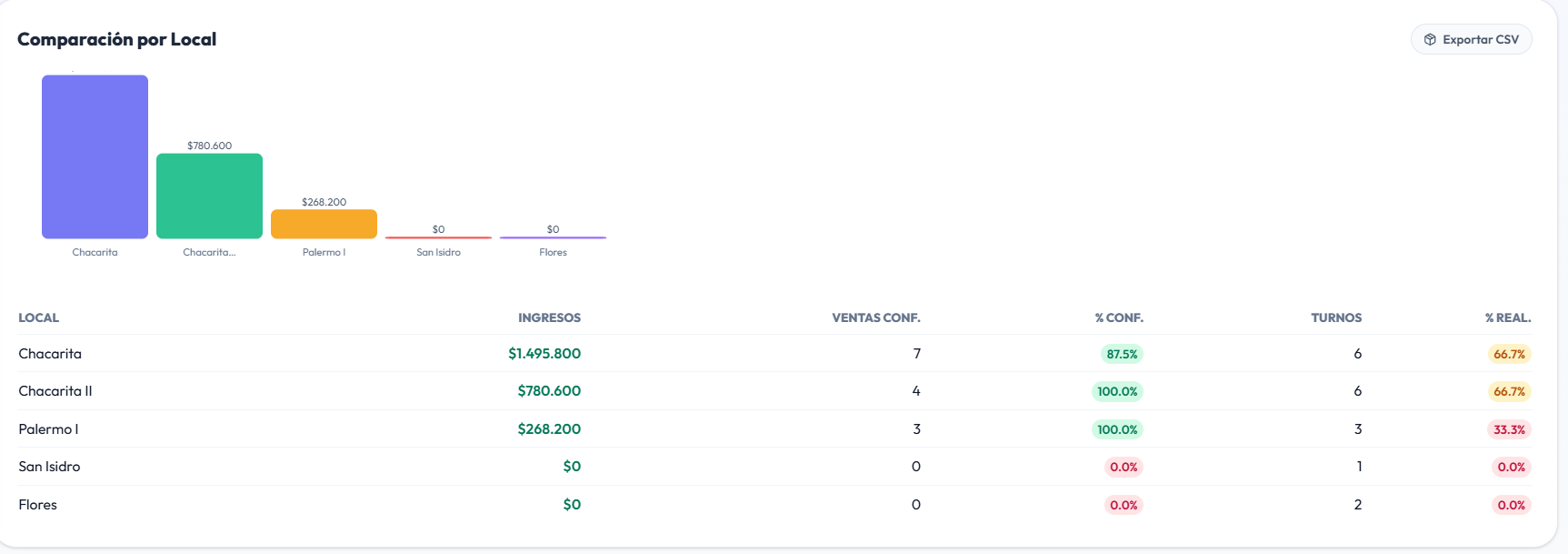Click the $268.200 label above the orange bar
Screen dimensions: 1568x554
(x=324, y=202)
